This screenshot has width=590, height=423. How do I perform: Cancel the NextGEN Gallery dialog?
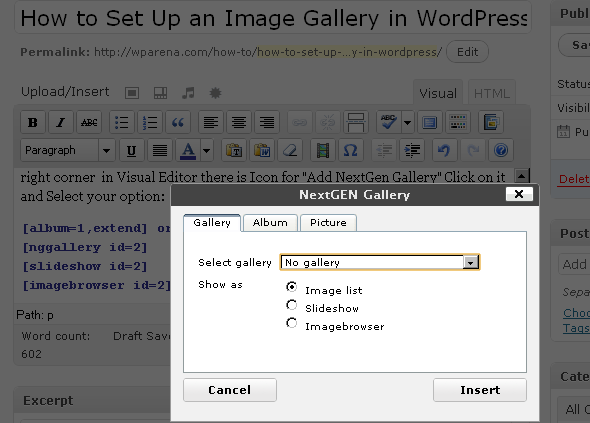tap(230, 390)
